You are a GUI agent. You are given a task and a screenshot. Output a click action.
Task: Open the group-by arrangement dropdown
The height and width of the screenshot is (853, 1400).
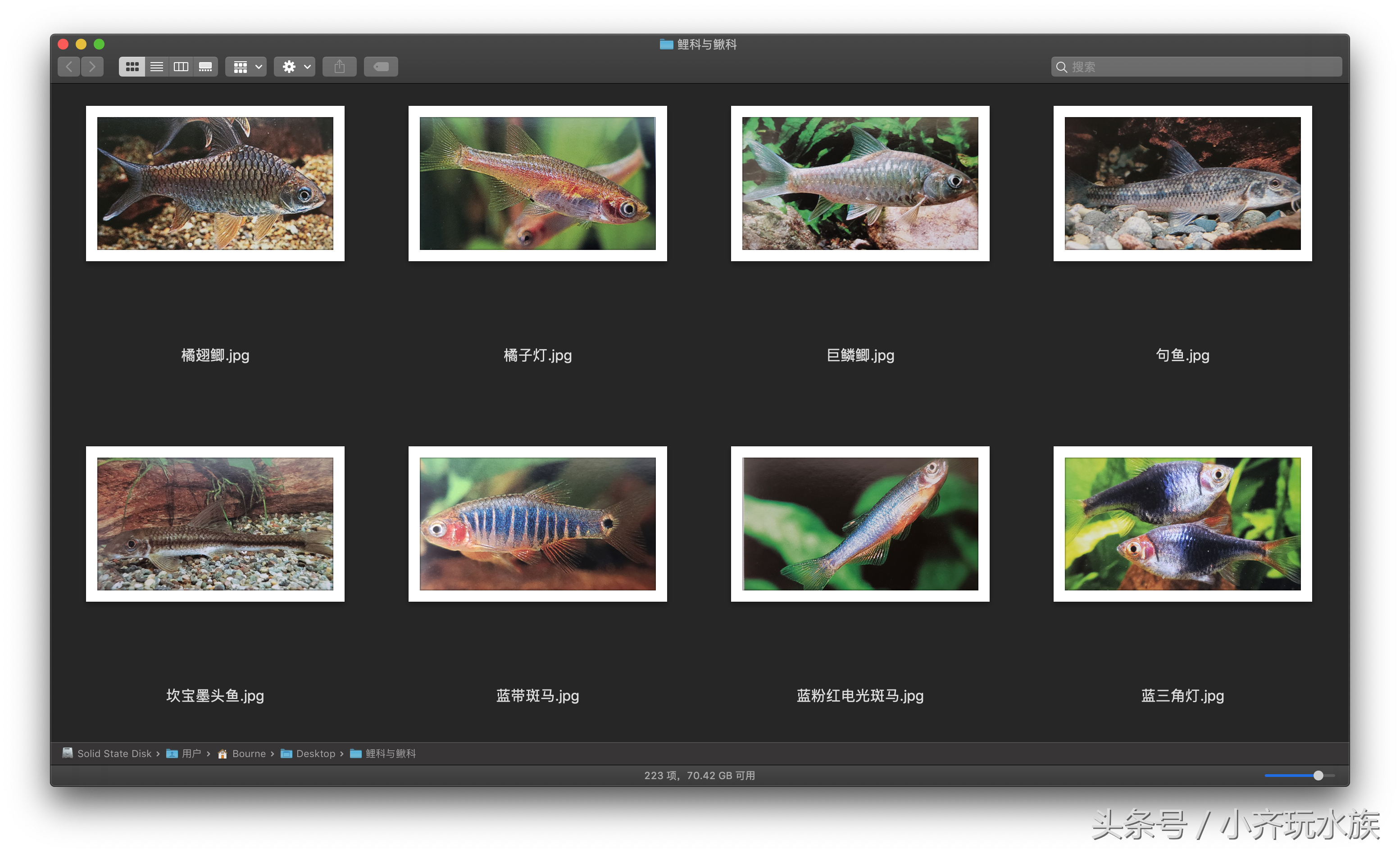(246, 67)
